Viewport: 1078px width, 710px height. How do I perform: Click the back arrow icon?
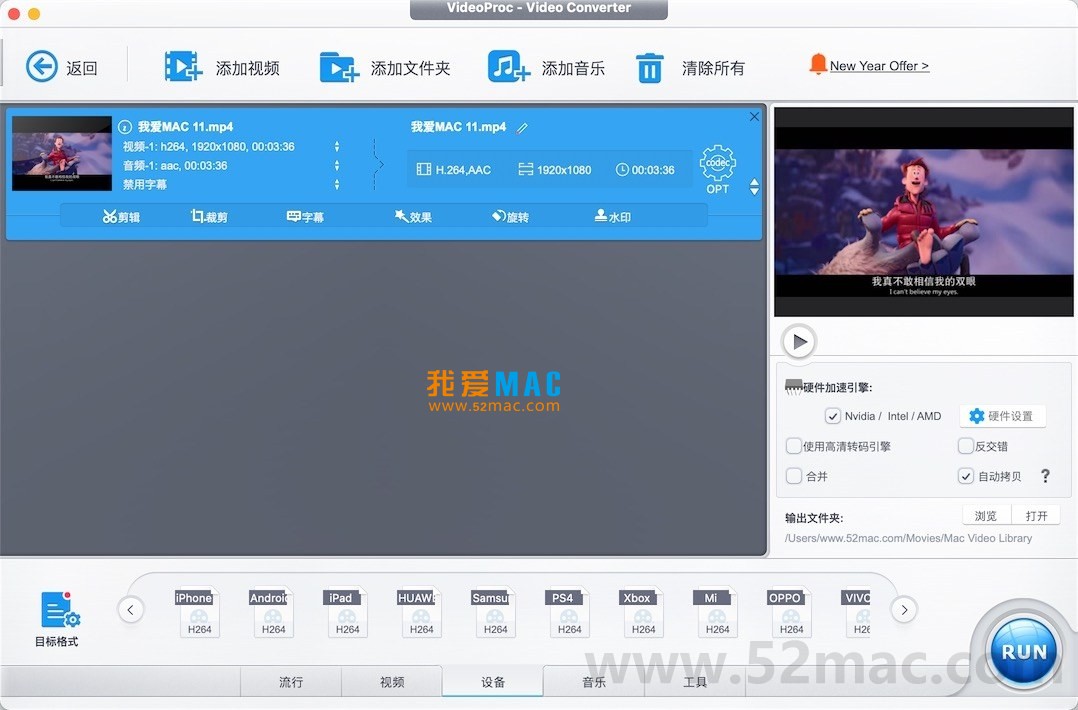42,67
